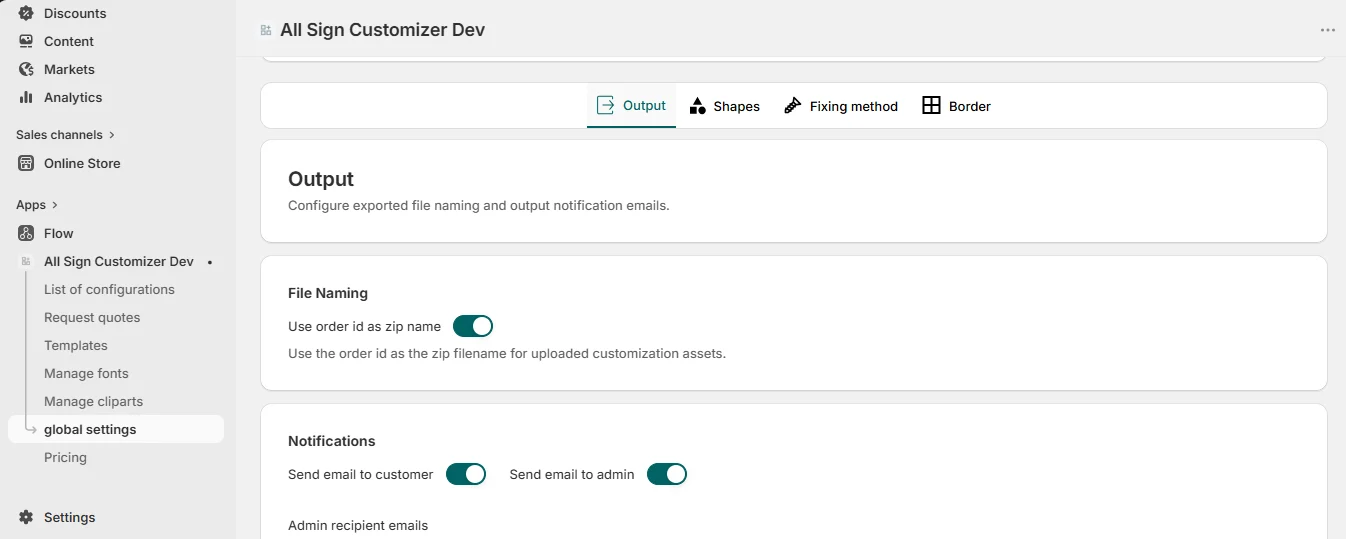Click the Shapes tab icon
Viewport: 1346px width, 539px height.
pyautogui.click(x=698, y=106)
